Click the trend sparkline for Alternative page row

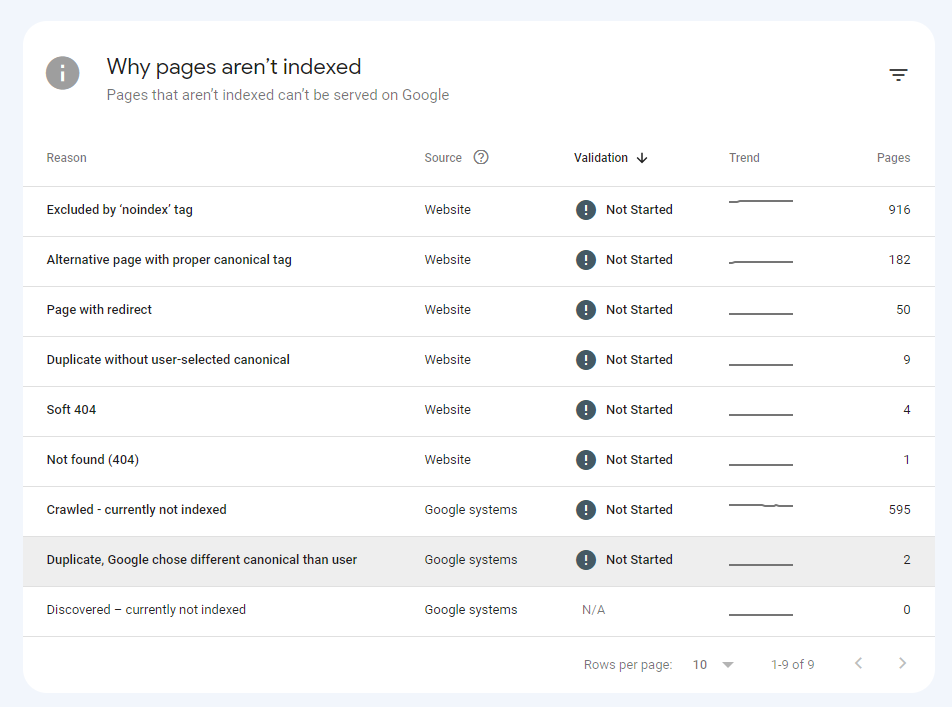pyautogui.click(x=761, y=262)
